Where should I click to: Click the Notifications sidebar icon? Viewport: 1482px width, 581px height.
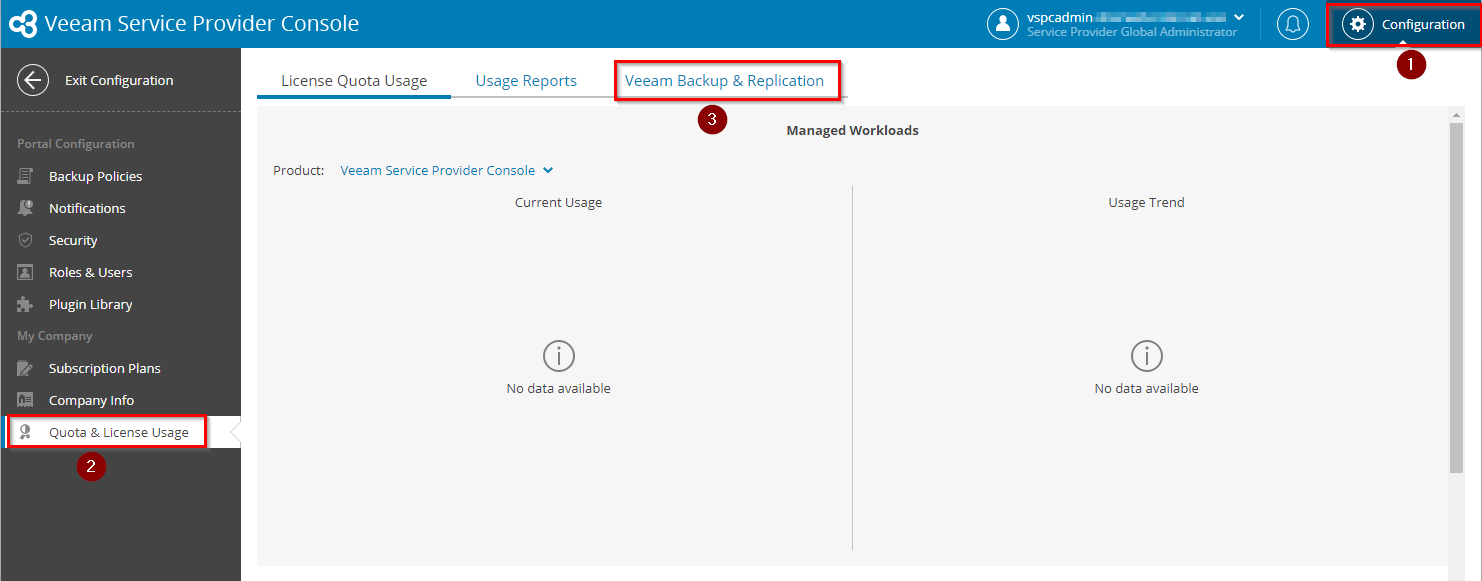(26, 208)
